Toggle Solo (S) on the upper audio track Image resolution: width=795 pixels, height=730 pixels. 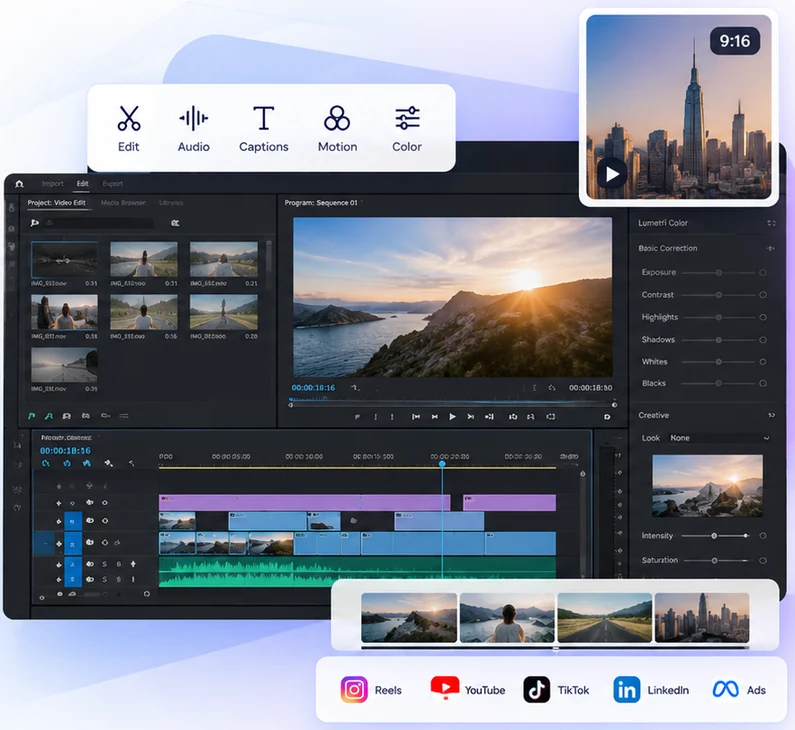pyautogui.click(x=104, y=564)
